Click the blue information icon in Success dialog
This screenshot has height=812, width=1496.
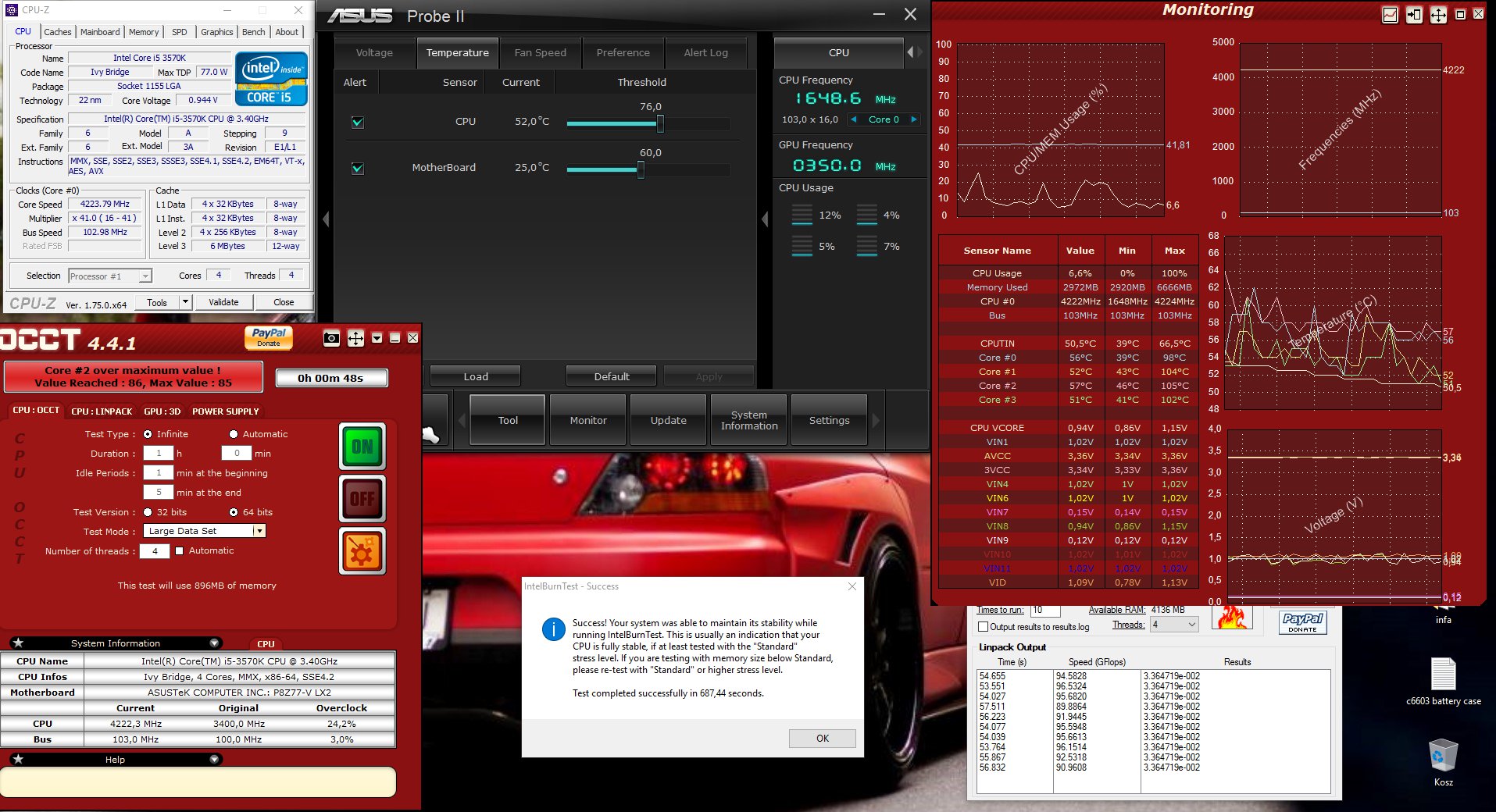[x=554, y=629]
